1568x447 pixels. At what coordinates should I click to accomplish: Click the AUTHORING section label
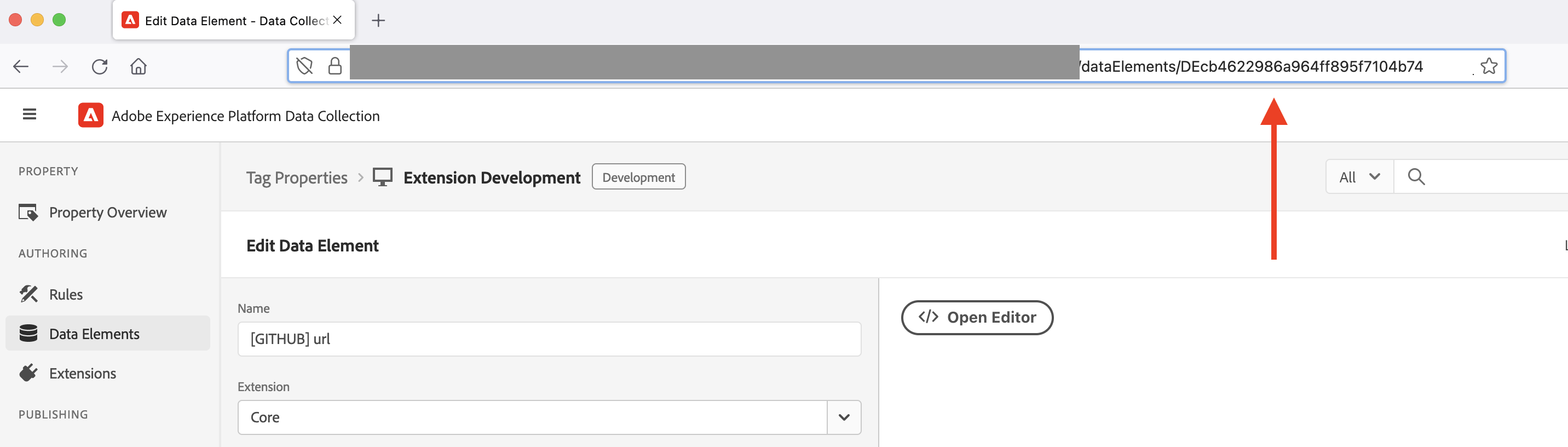coord(53,253)
